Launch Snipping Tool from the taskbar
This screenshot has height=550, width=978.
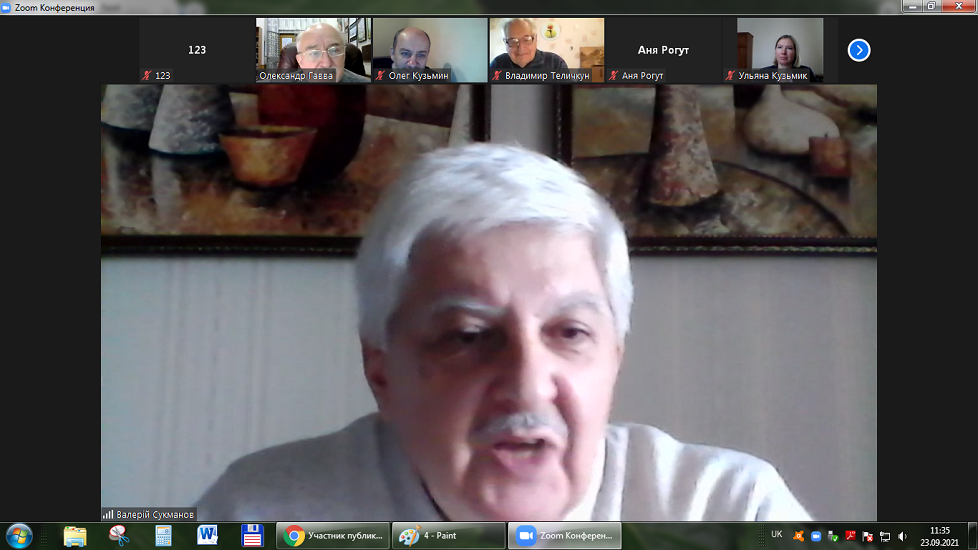pyautogui.click(x=119, y=536)
